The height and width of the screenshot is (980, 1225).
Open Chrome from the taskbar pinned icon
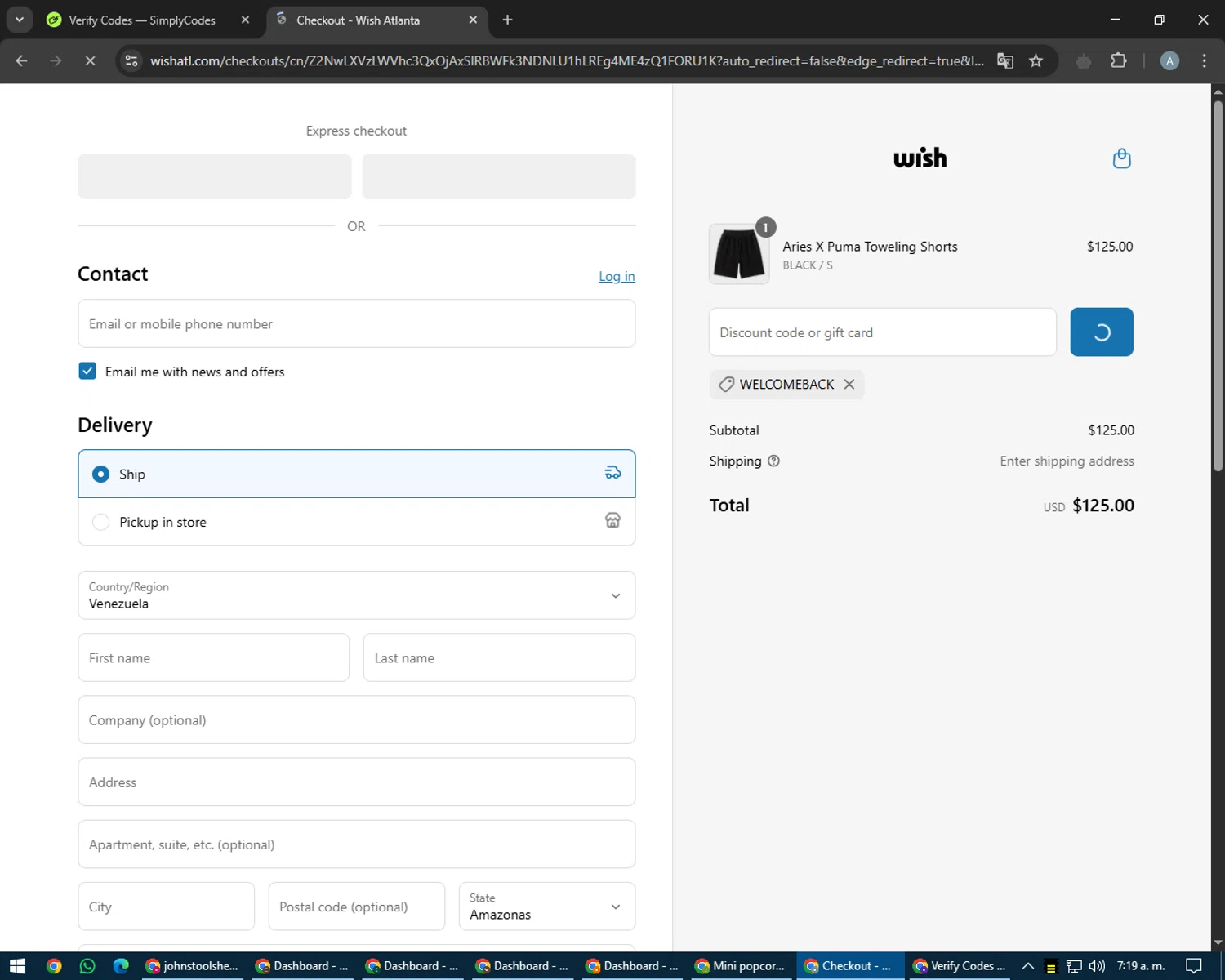click(54, 966)
